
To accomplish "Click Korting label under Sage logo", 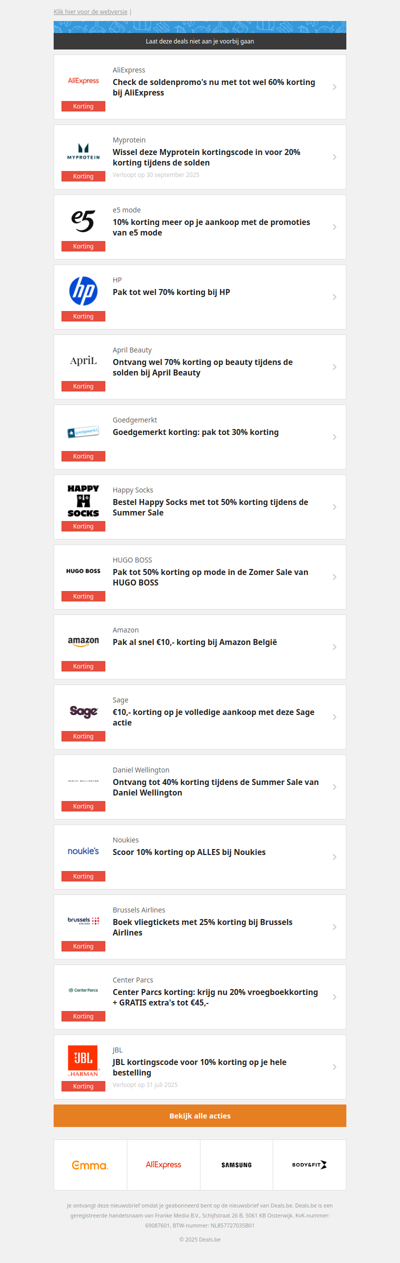I will click(83, 736).
